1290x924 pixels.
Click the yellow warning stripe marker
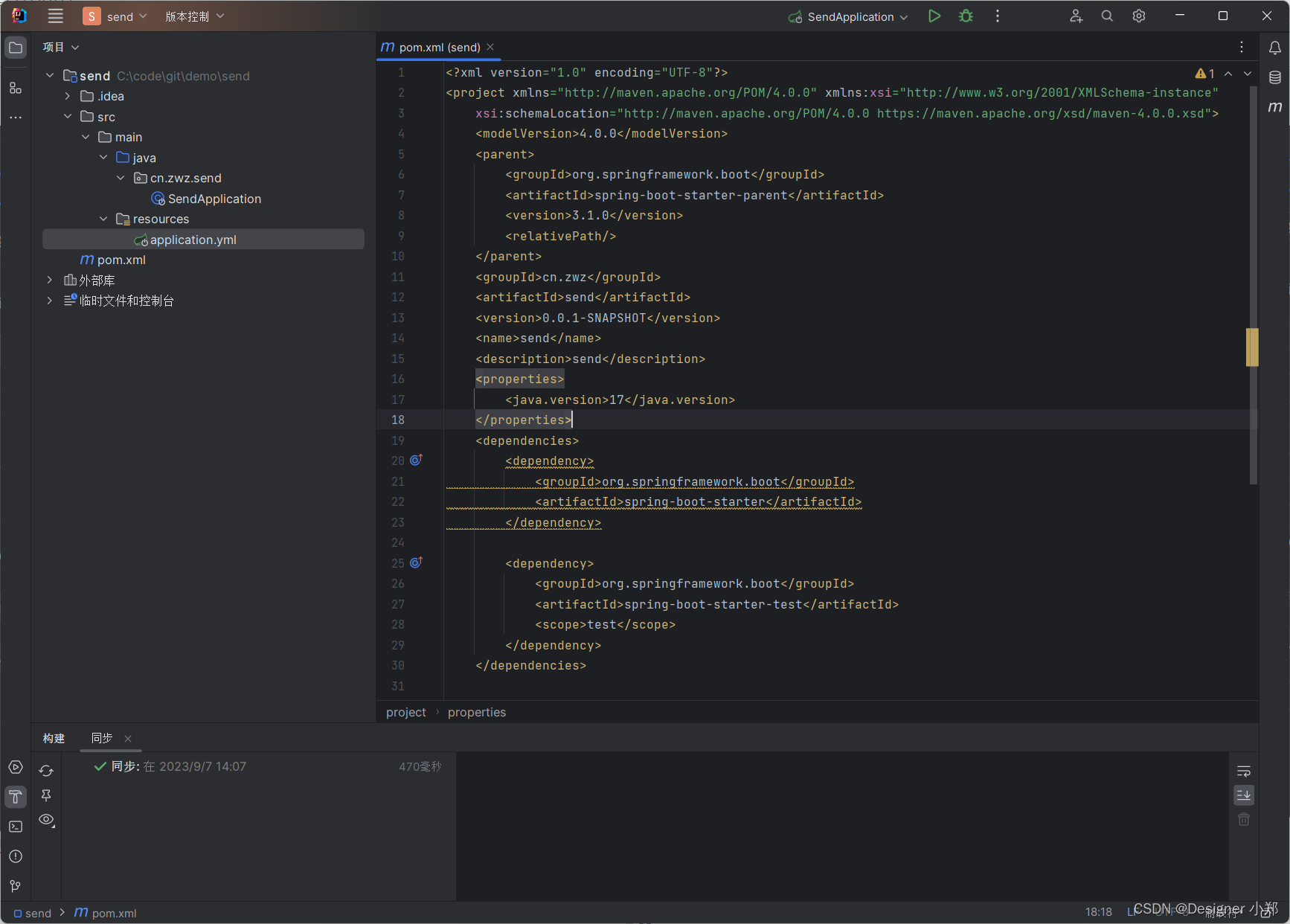1253,347
